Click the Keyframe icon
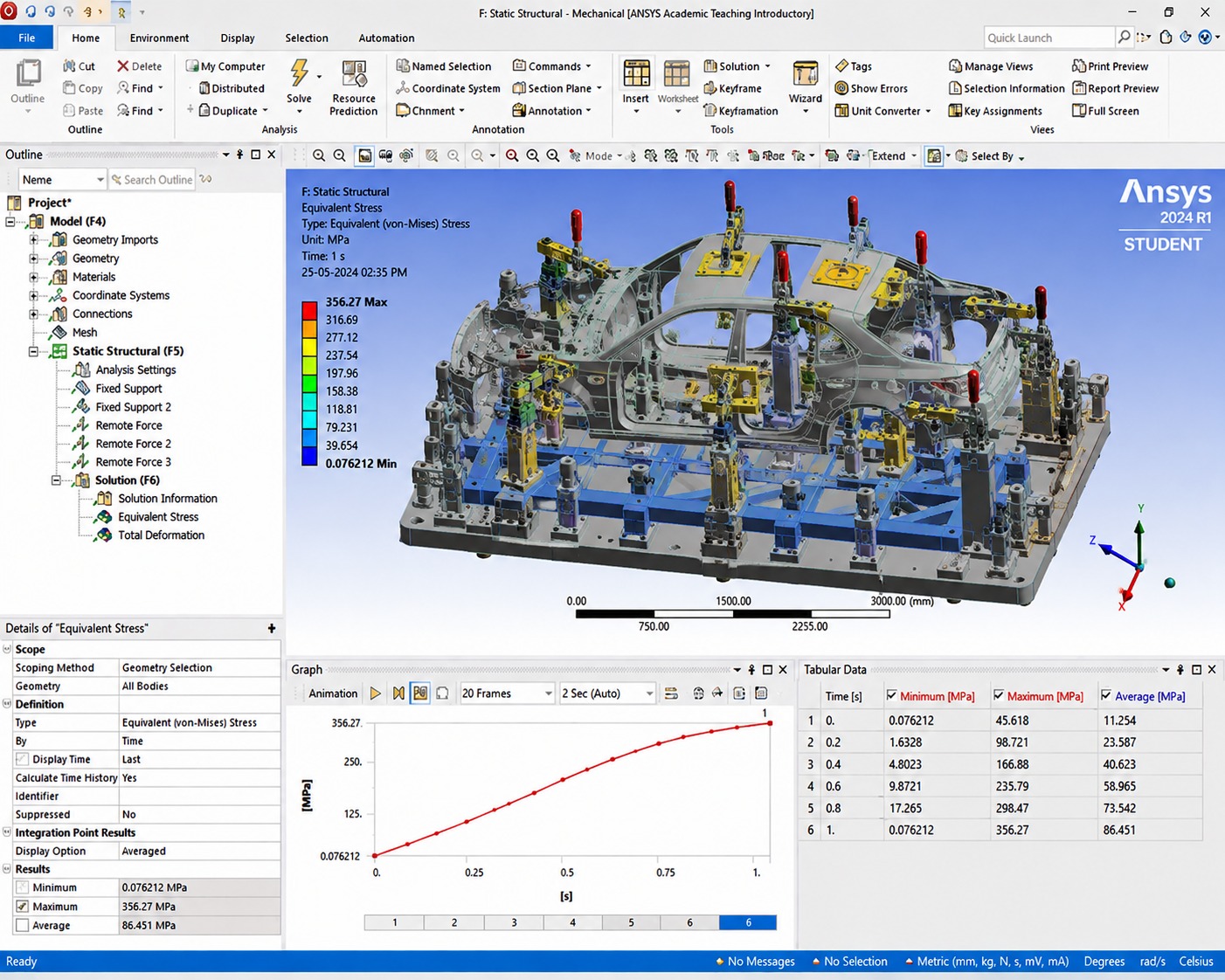1225x980 pixels. [709, 88]
